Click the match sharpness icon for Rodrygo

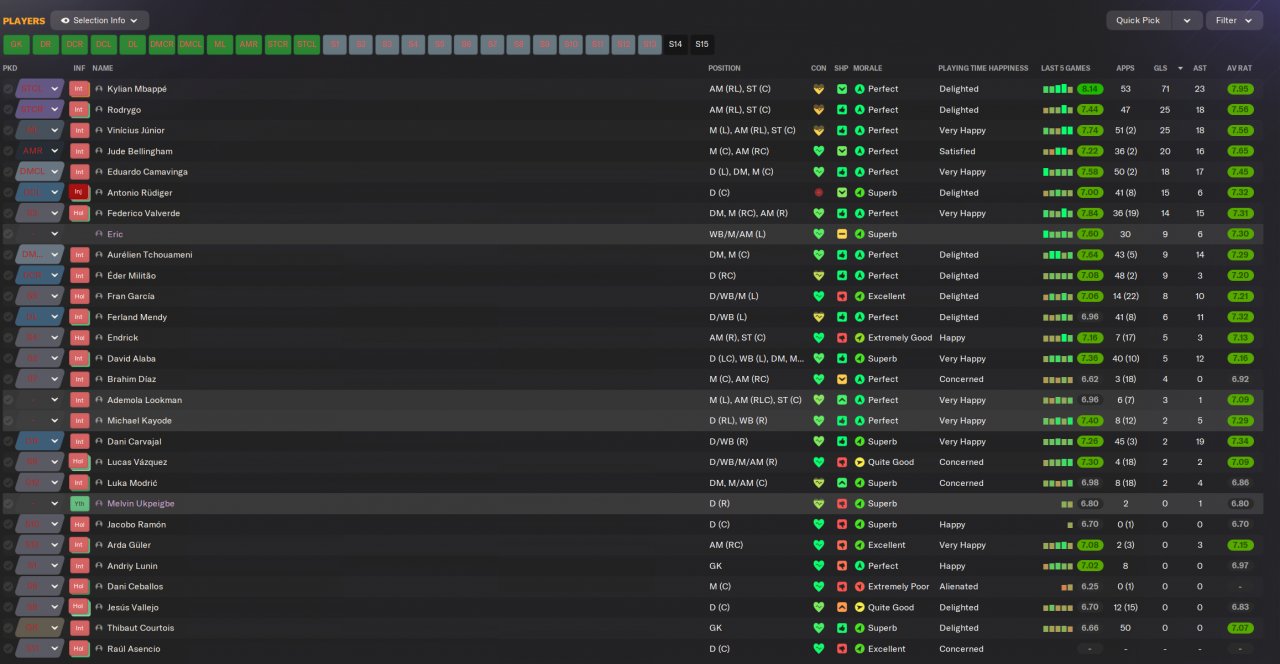pos(842,110)
